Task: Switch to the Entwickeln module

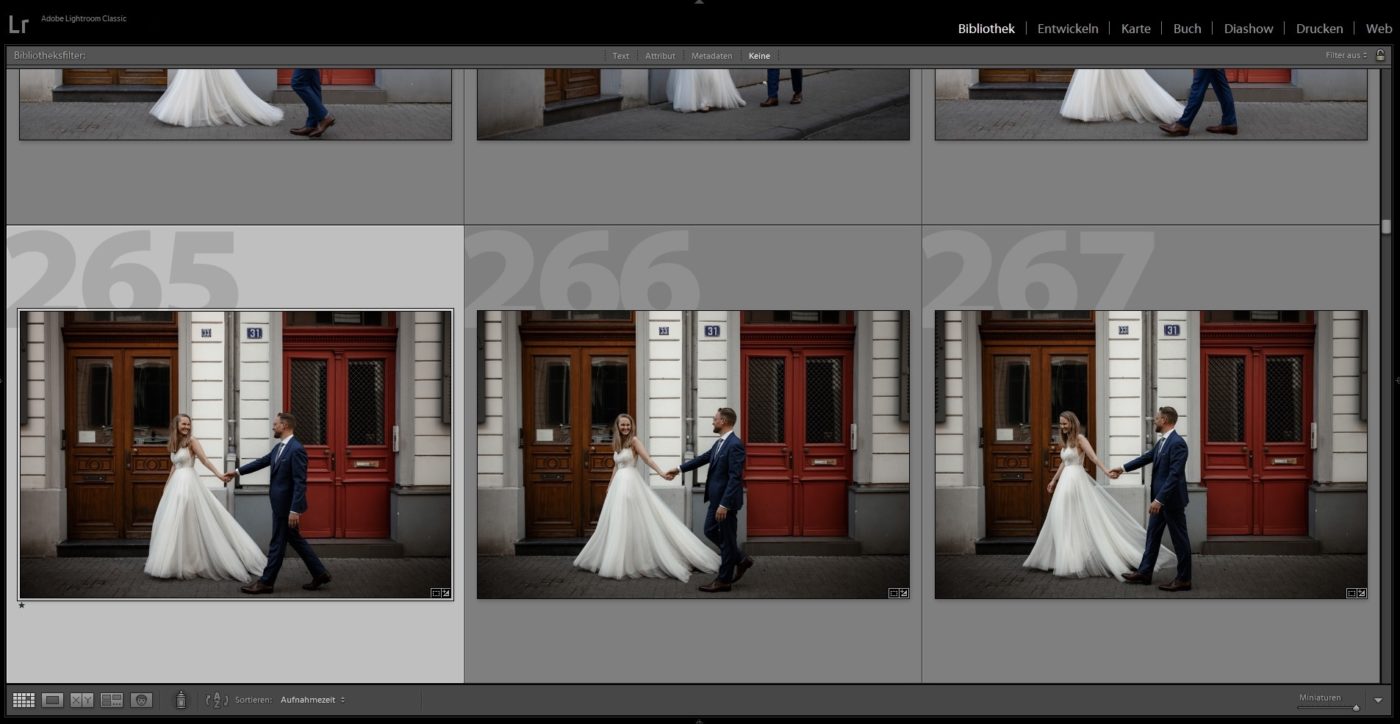Action: click(1068, 29)
